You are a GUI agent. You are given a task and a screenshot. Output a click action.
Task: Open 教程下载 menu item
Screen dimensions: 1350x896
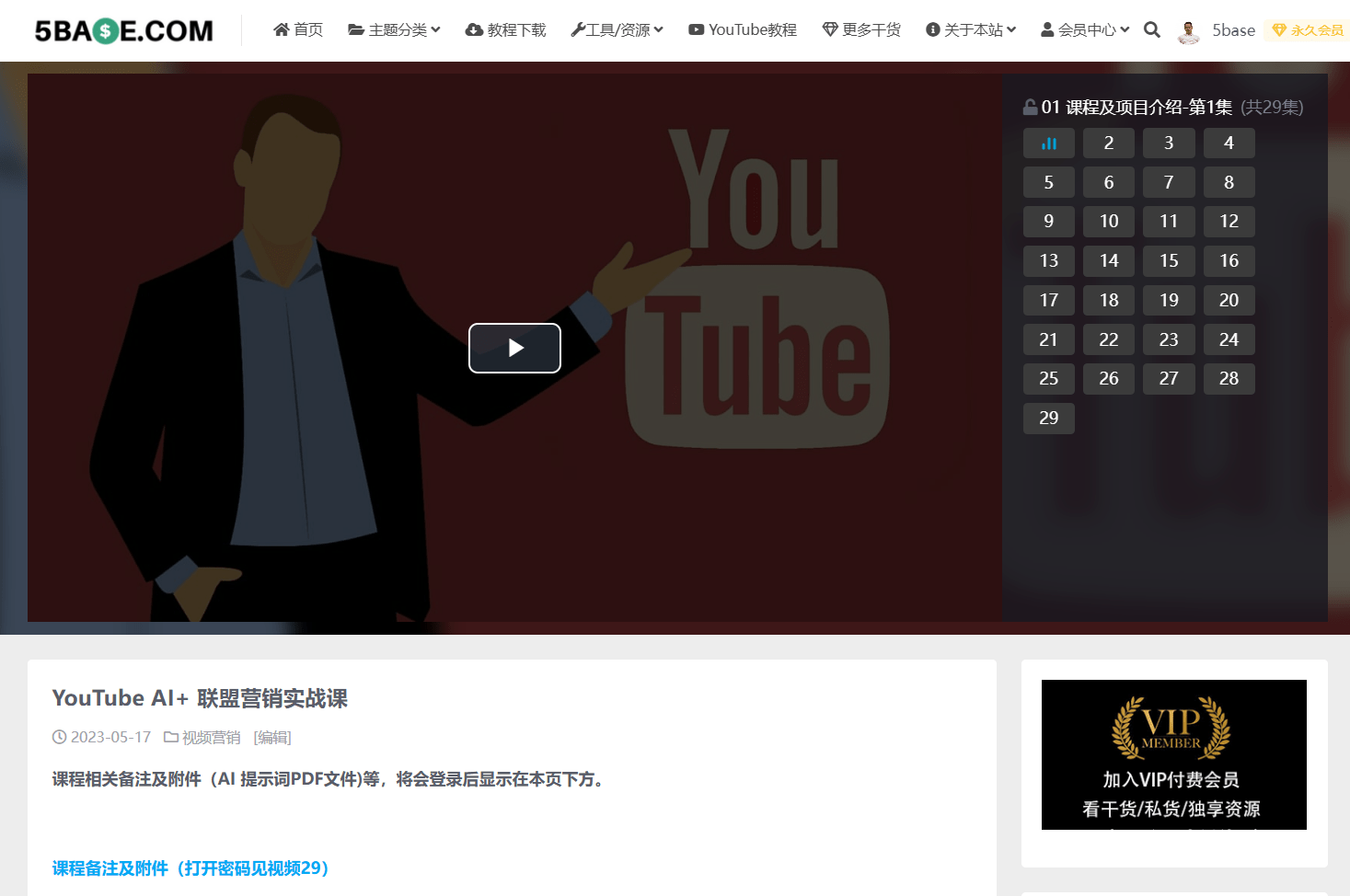tap(505, 29)
